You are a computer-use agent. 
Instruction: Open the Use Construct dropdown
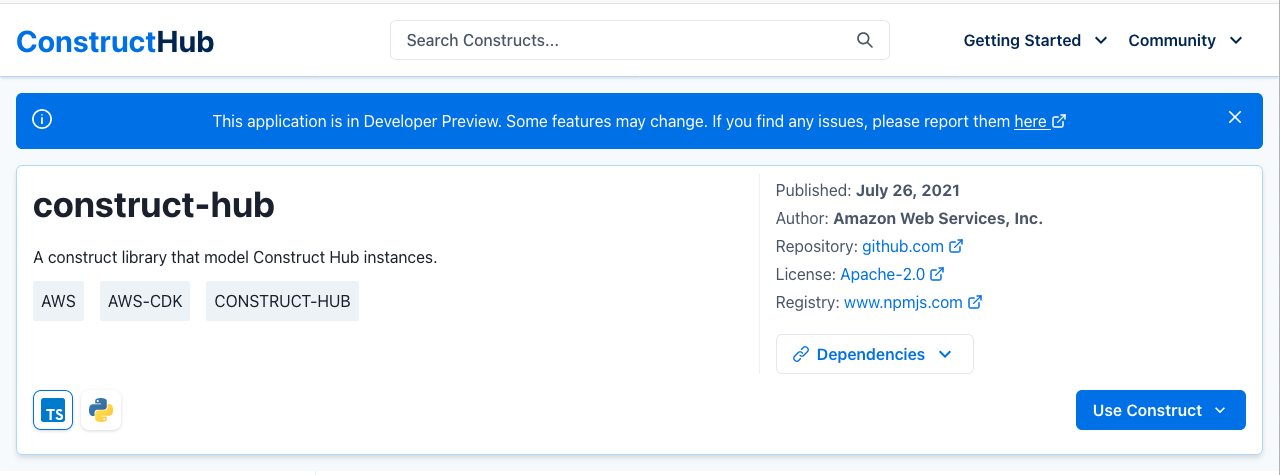1161,410
